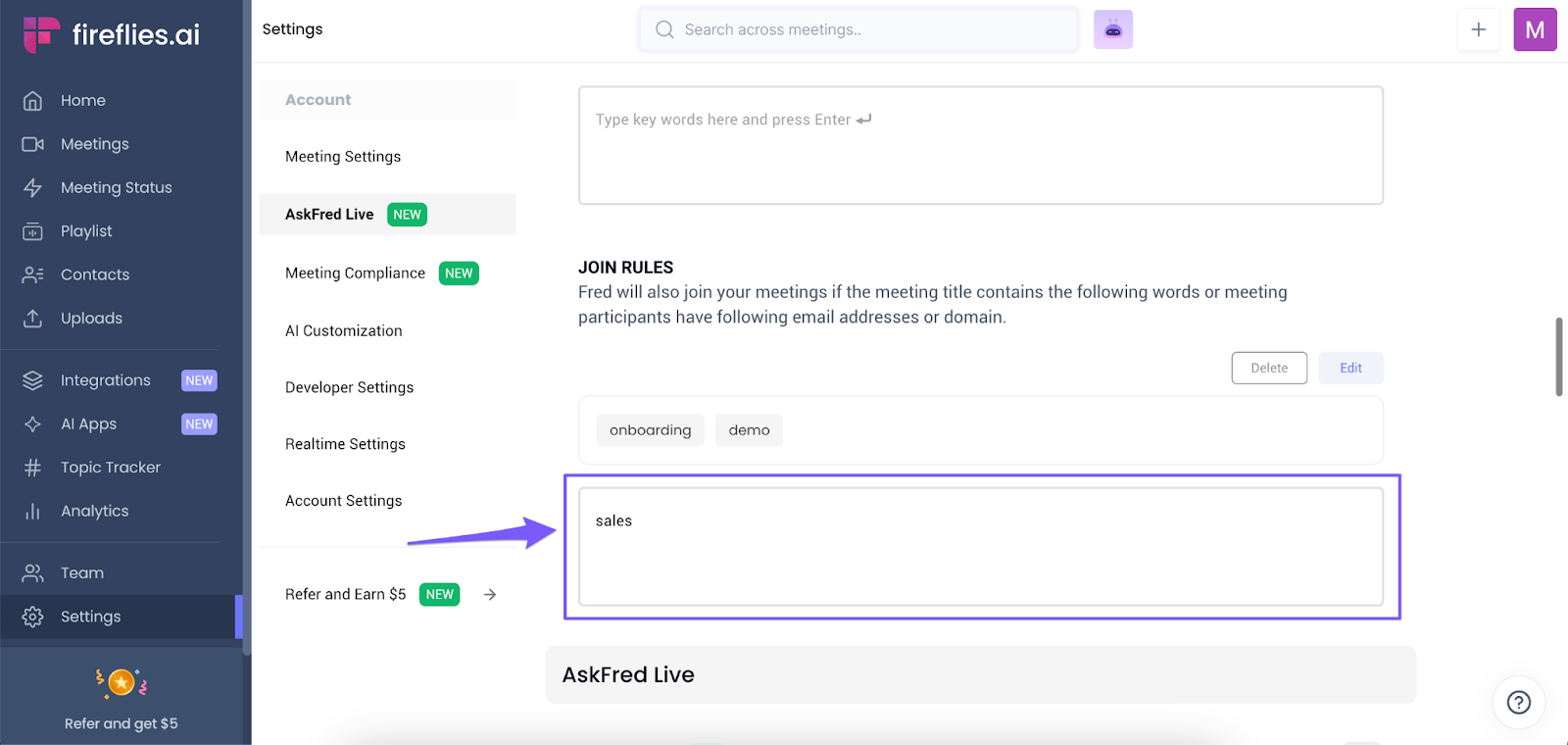Click the join rules box containing sales
This screenshot has width=1568, height=745.
(x=981, y=547)
